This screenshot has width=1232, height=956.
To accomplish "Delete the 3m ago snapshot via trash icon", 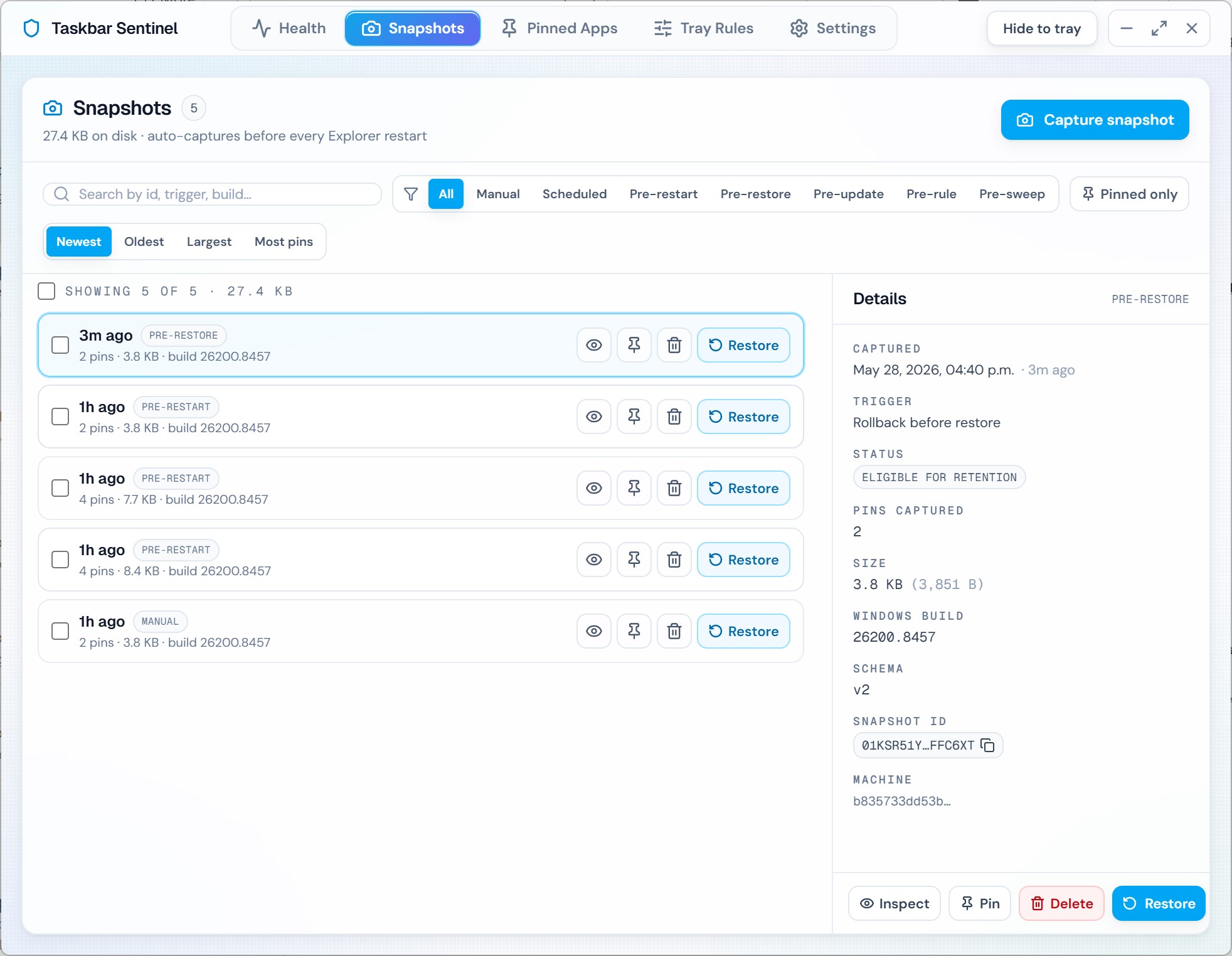I will tap(674, 345).
